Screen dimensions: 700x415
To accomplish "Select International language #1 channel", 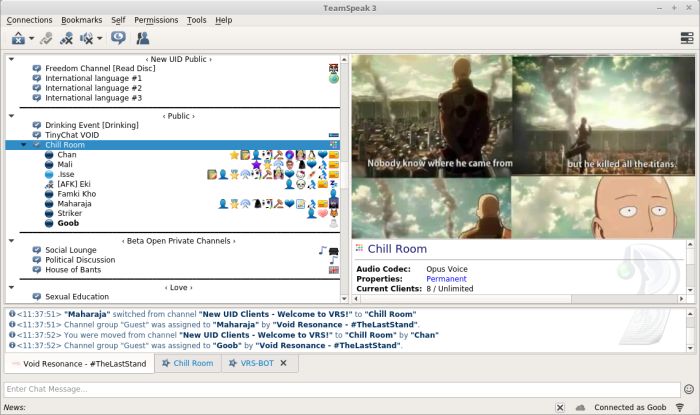I will tap(93, 78).
